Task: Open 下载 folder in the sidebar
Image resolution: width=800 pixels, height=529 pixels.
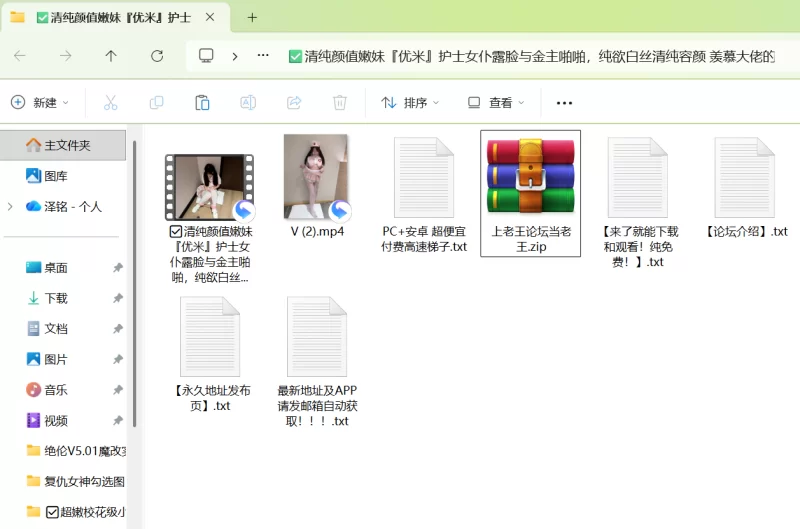Action: click(x=56, y=298)
